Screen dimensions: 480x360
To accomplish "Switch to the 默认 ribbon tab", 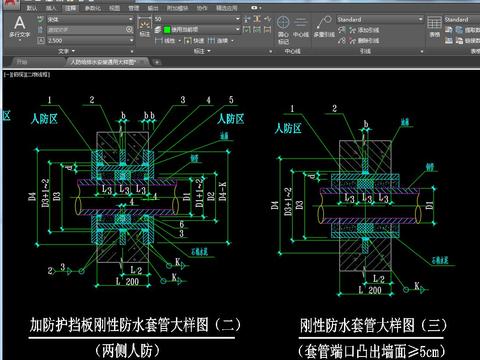I will tap(32, 8).
